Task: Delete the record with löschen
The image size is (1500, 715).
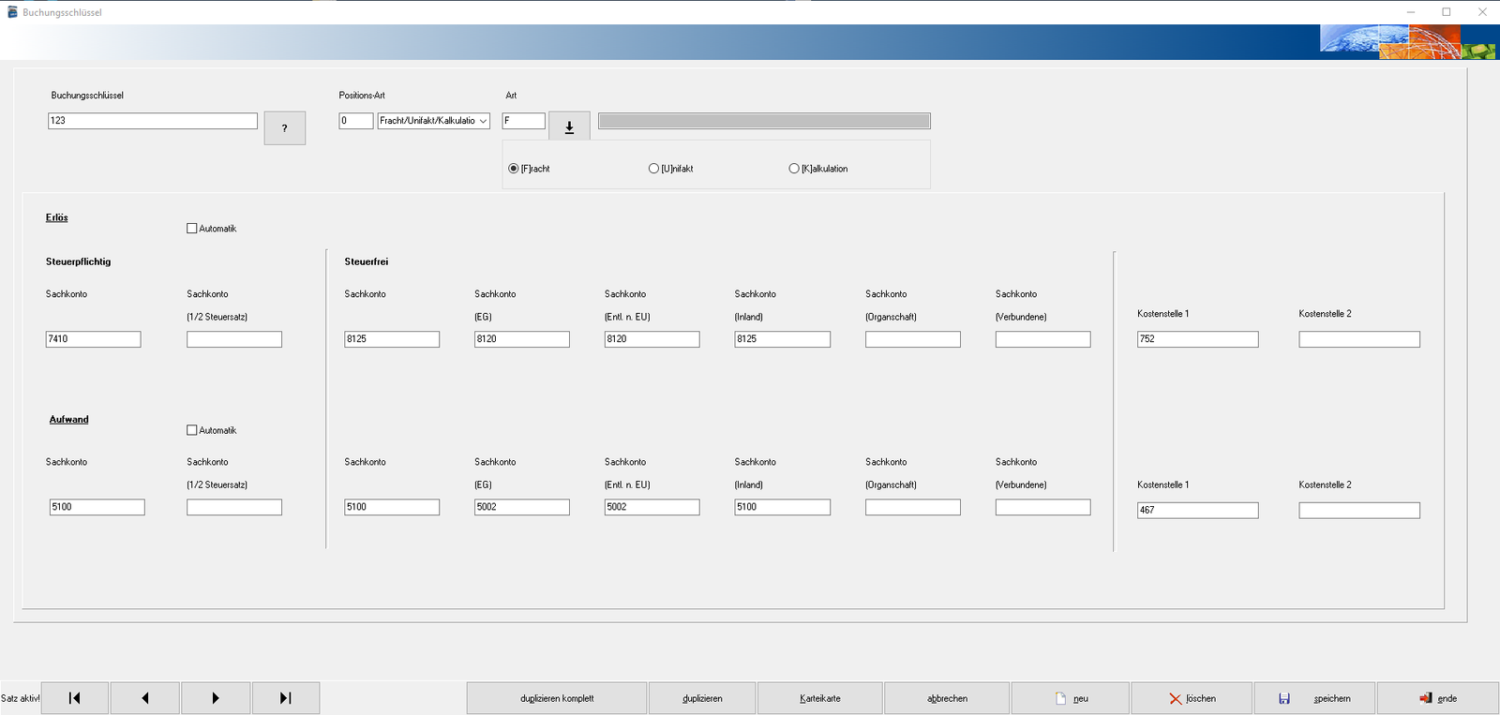Action: coord(1190,698)
